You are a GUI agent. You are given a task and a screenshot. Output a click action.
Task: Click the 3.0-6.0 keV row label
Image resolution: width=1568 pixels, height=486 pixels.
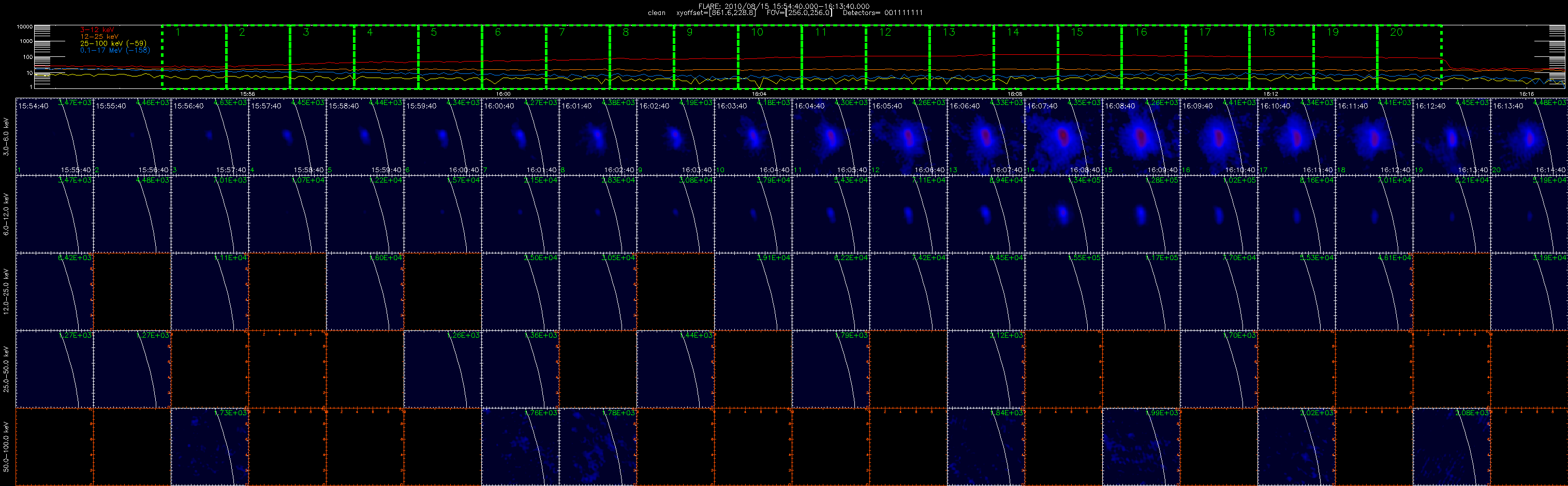[x=6, y=137]
